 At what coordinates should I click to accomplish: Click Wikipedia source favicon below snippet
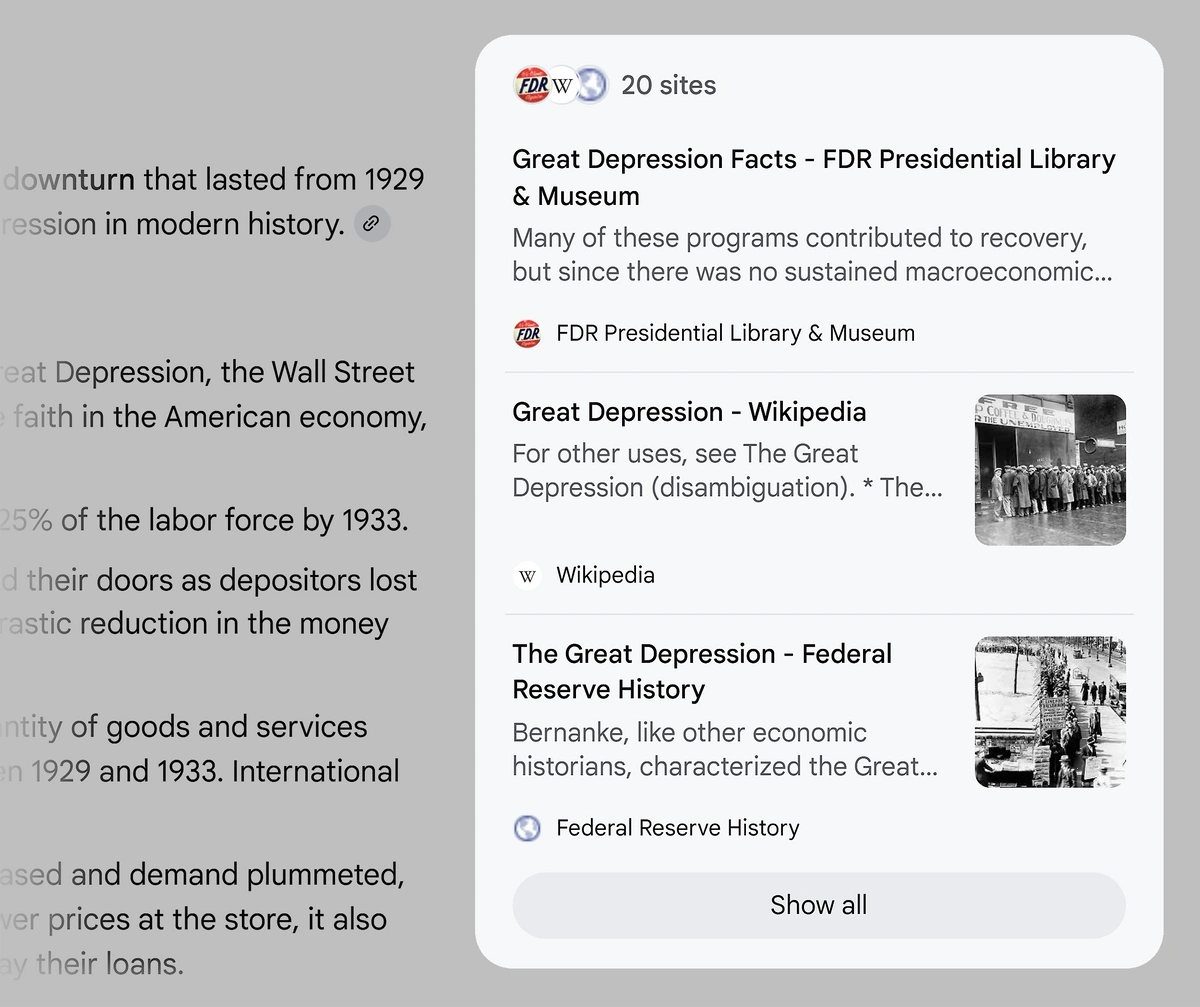point(527,575)
